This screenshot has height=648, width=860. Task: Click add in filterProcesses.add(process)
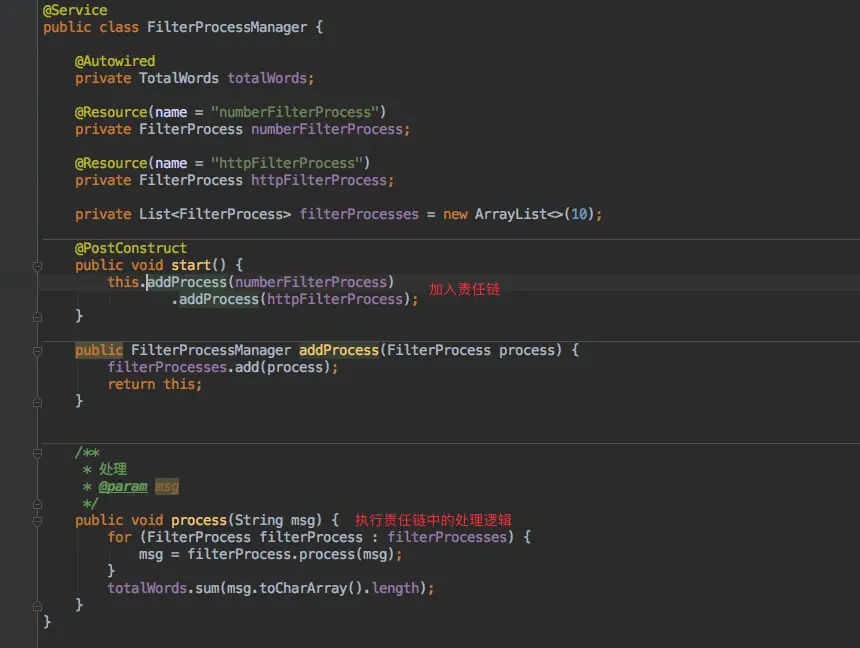pyautogui.click(x=247, y=367)
